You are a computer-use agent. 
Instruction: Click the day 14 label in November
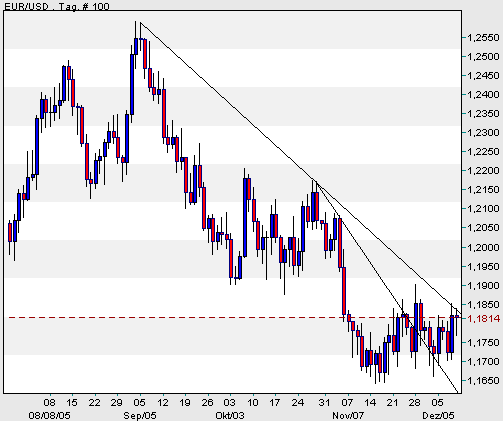tap(370, 402)
